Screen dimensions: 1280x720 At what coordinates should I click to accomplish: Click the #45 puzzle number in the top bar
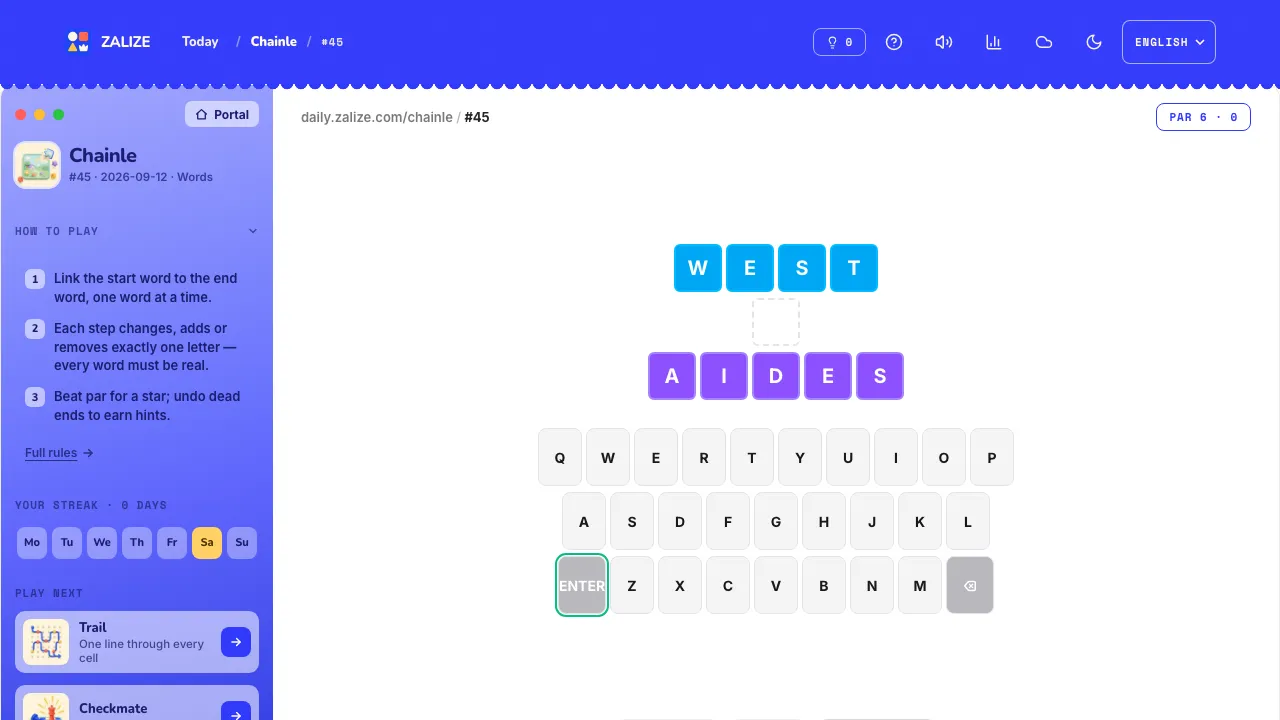(332, 42)
